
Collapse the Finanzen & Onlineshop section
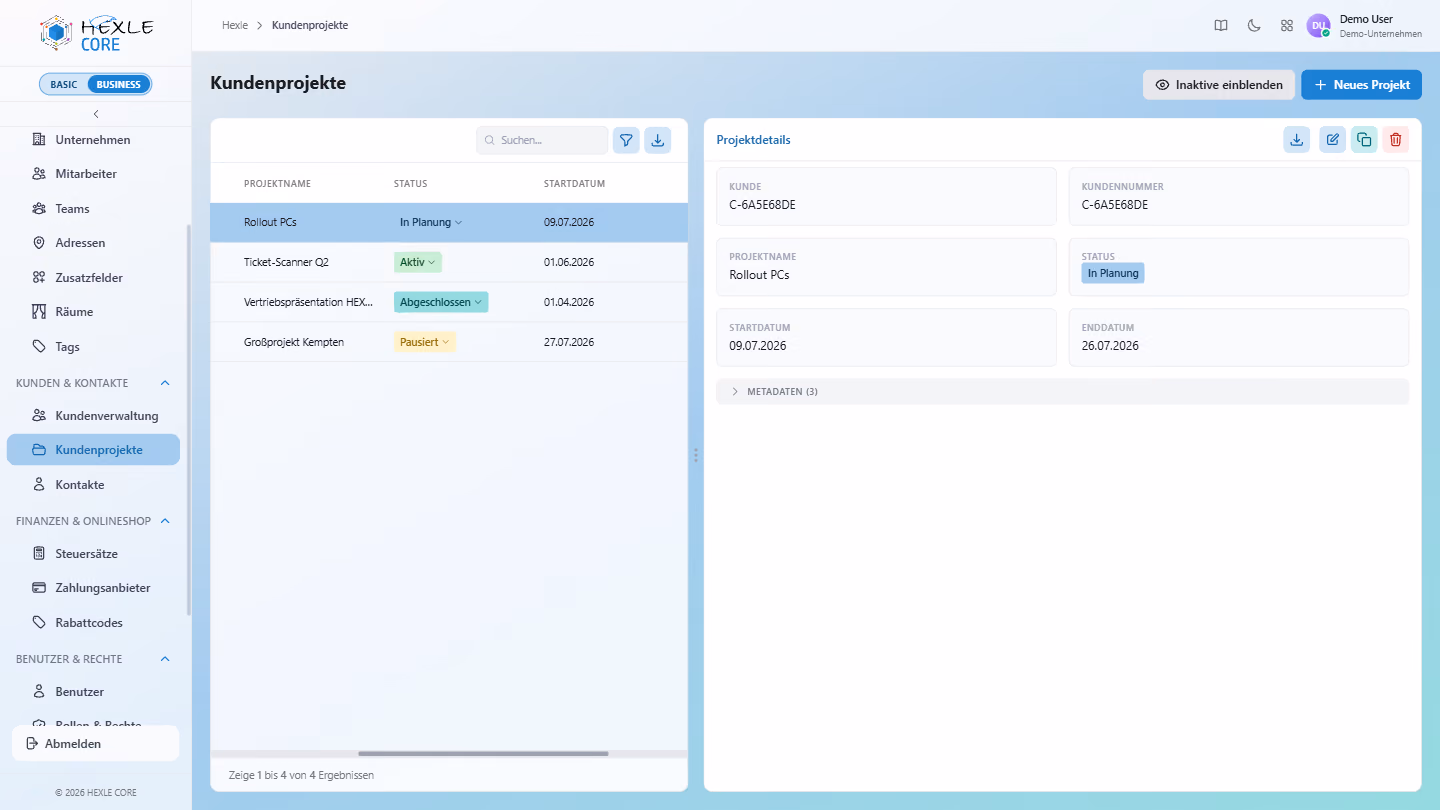[x=165, y=521]
